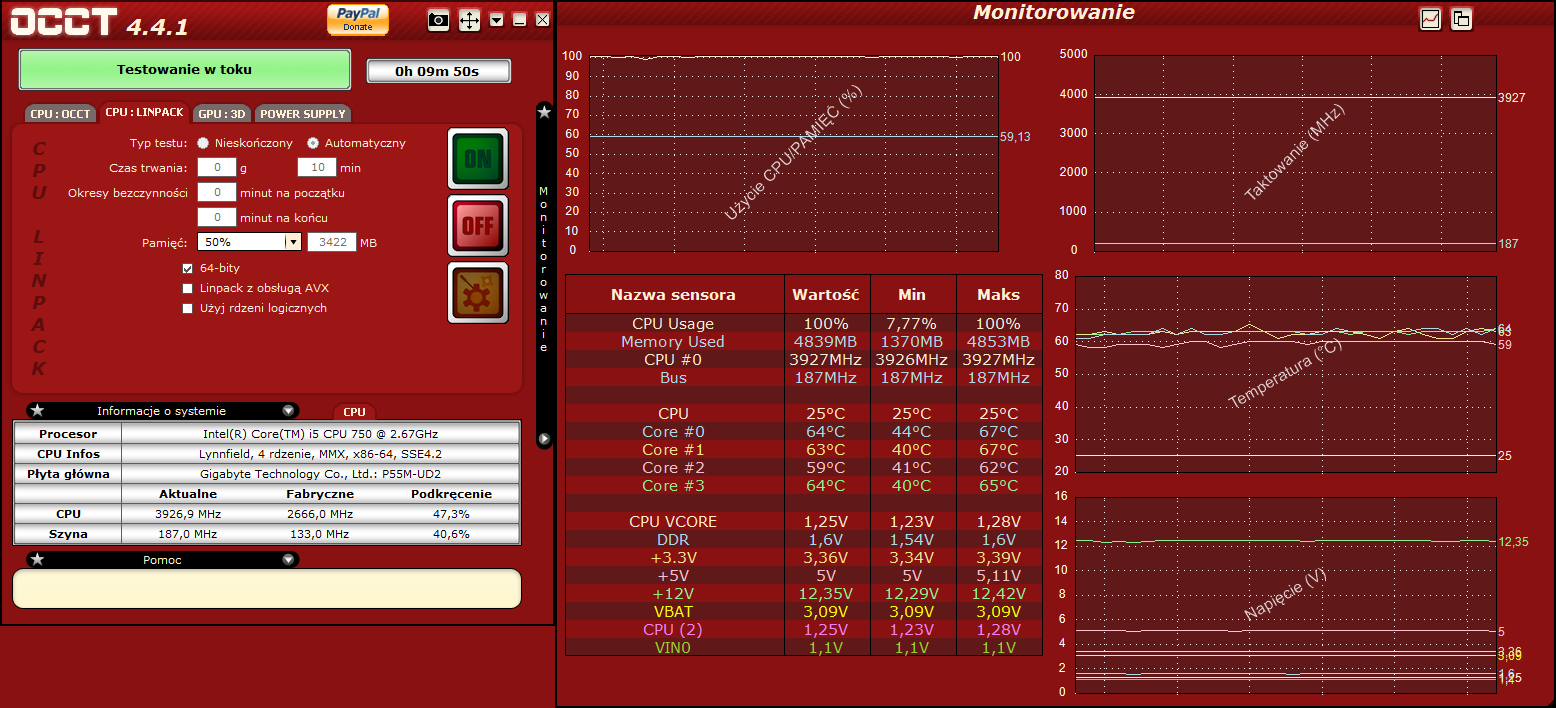Stop the test with the red OFF button
This screenshot has height=708, width=1556.
click(478, 225)
